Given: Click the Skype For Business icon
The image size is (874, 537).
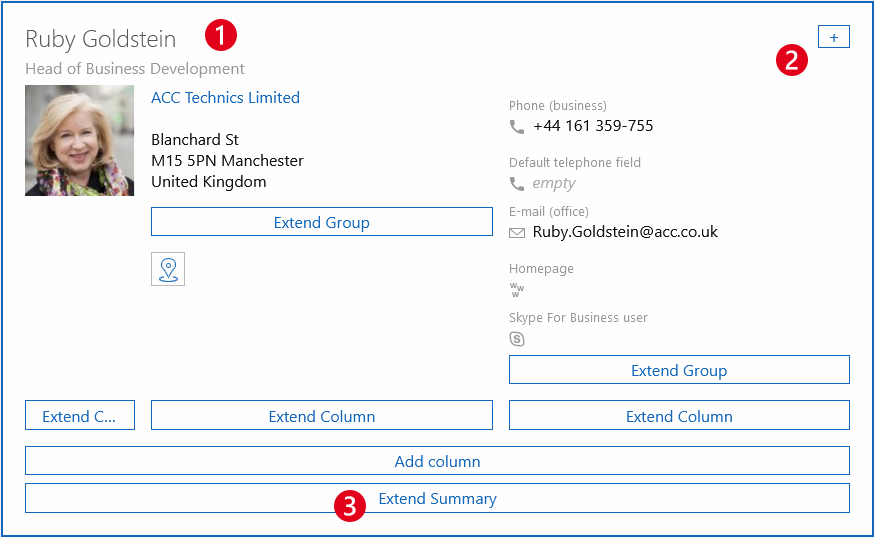Looking at the screenshot, I should click(x=517, y=339).
